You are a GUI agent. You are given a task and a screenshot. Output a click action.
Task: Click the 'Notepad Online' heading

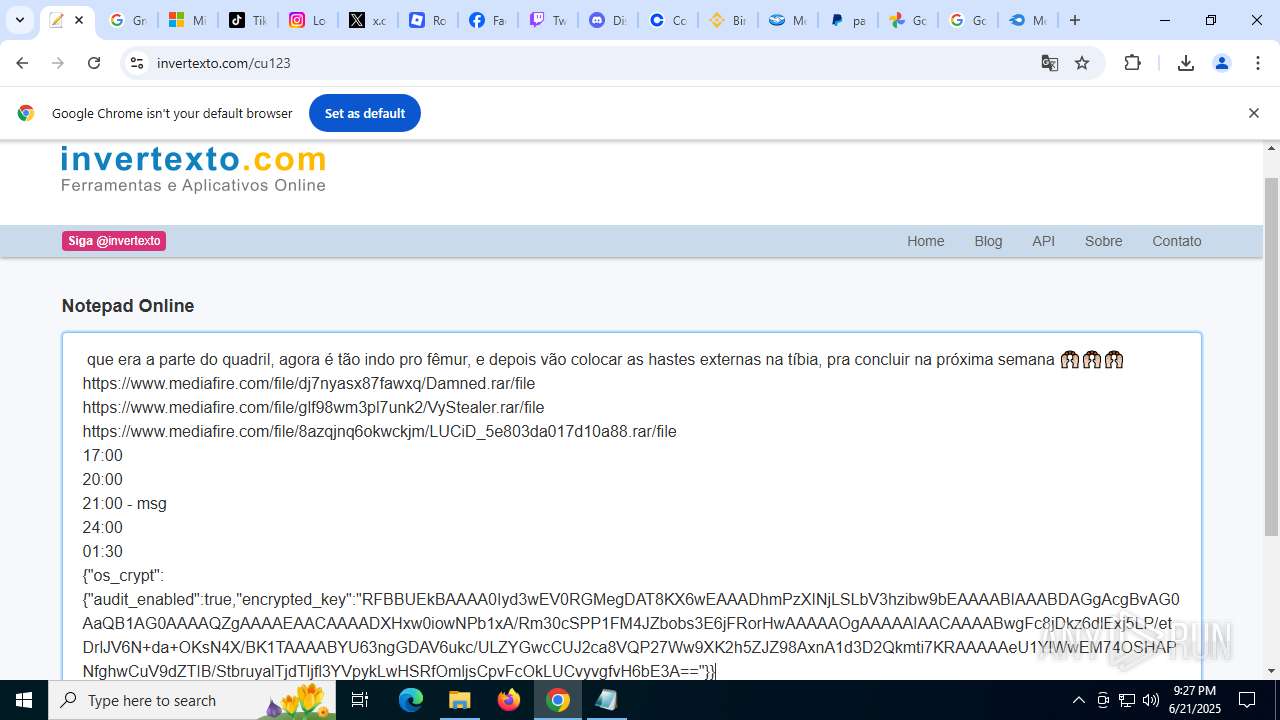tap(128, 306)
